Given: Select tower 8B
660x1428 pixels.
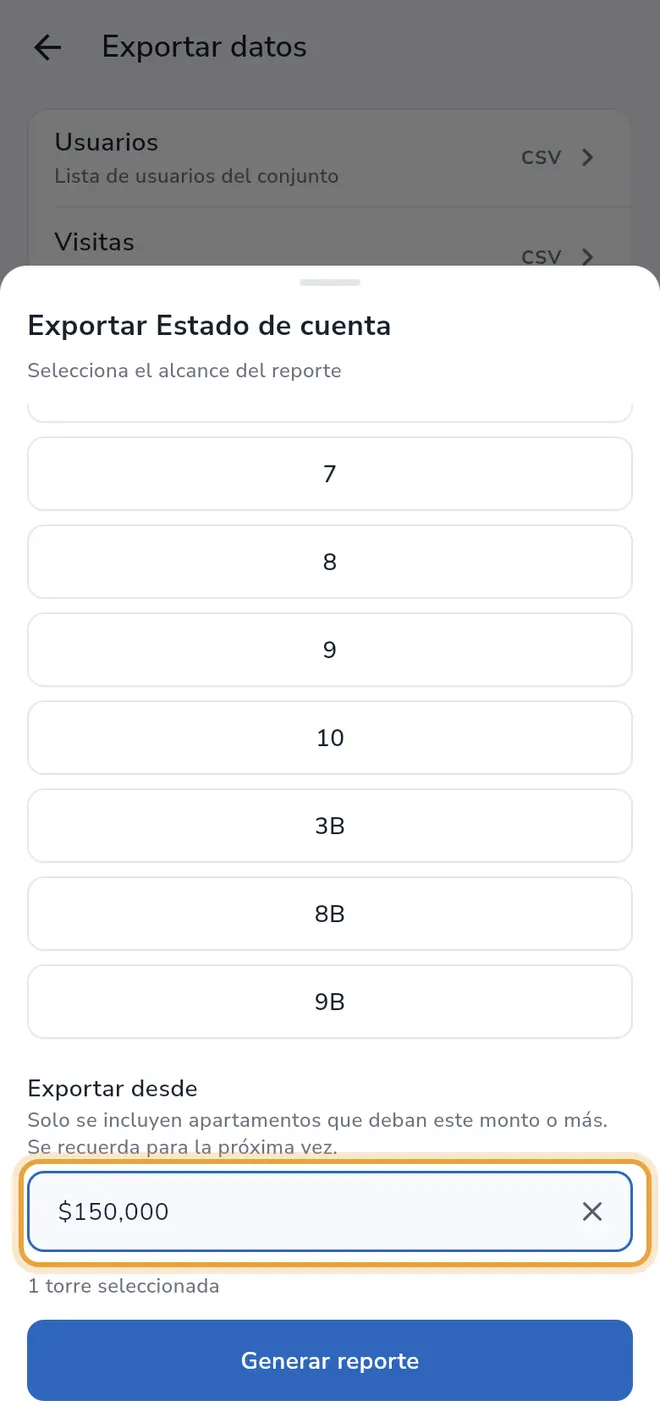Looking at the screenshot, I should coord(330,914).
